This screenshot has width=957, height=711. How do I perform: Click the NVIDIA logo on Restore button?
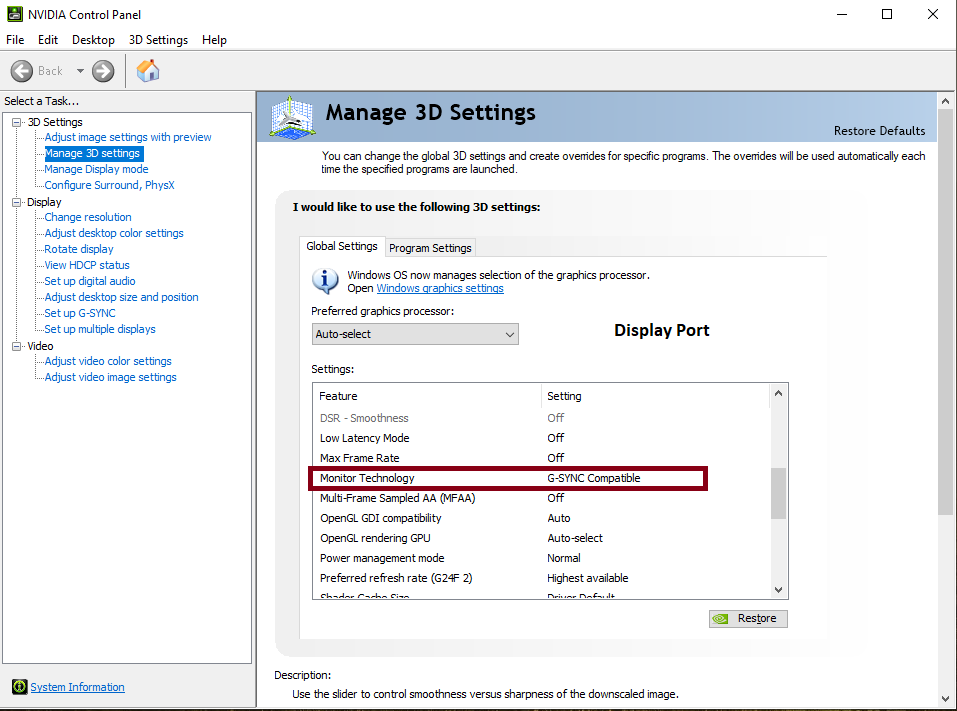722,618
